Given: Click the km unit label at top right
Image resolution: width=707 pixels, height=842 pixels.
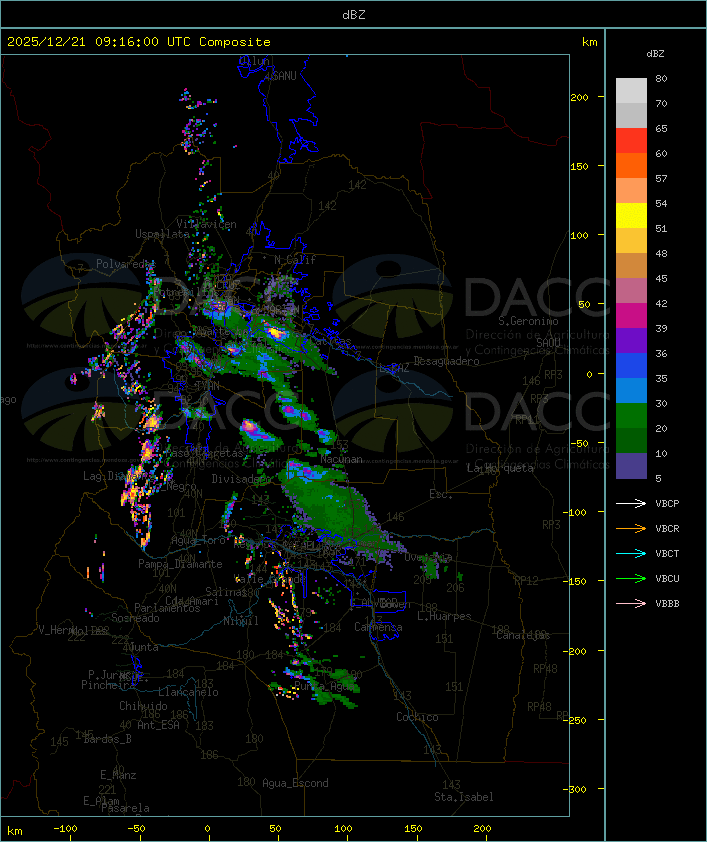Looking at the screenshot, I should point(589,42).
